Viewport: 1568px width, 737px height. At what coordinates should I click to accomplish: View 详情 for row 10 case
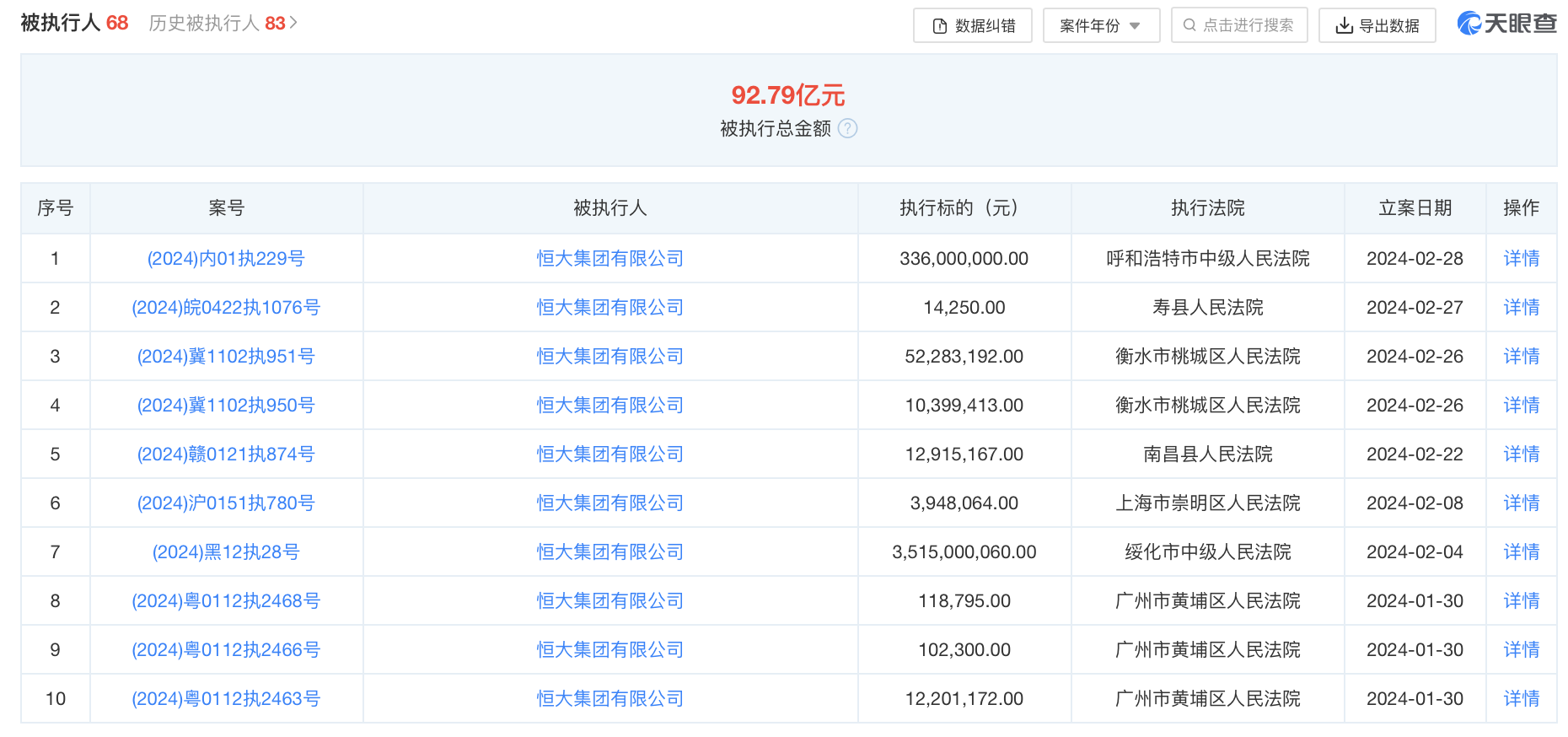point(1521,699)
